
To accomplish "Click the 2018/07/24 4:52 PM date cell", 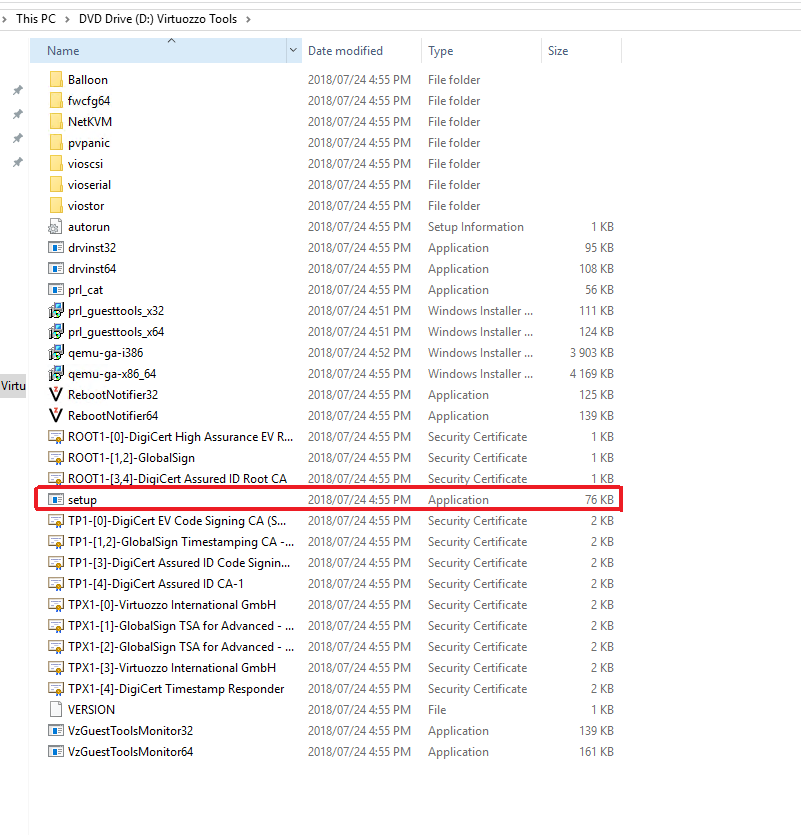I will pos(359,353).
